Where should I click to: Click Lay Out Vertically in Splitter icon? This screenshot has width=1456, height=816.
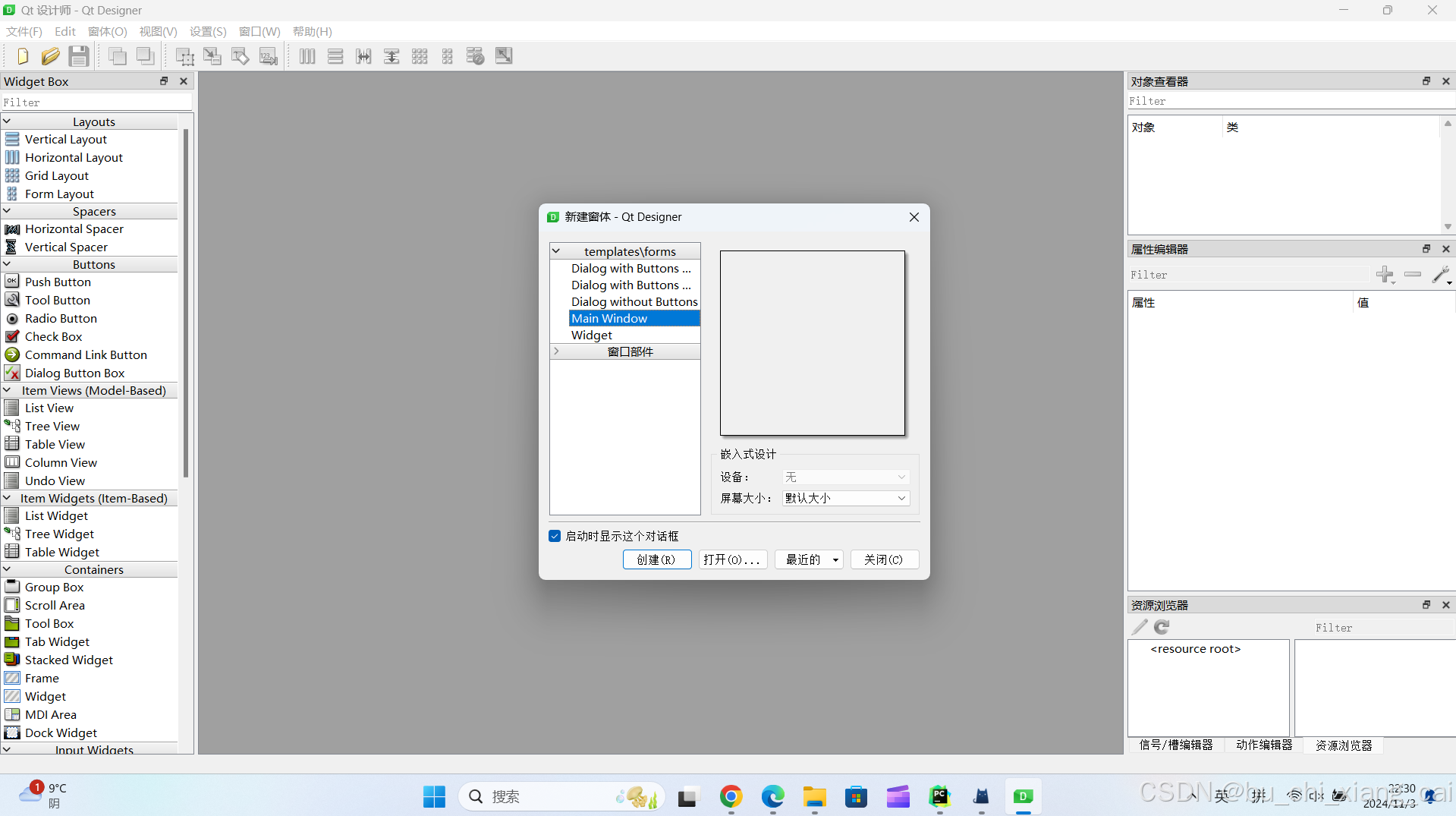(x=392, y=56)
